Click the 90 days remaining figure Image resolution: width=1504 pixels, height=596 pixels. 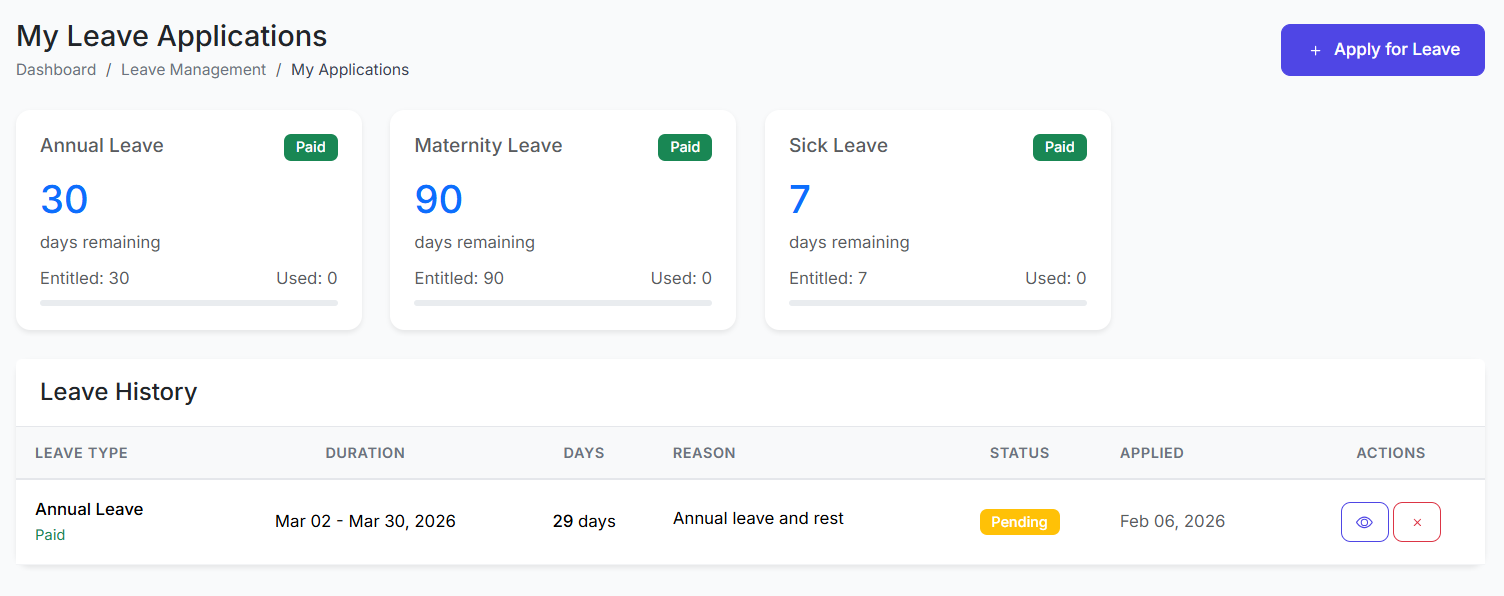point(439,200)
